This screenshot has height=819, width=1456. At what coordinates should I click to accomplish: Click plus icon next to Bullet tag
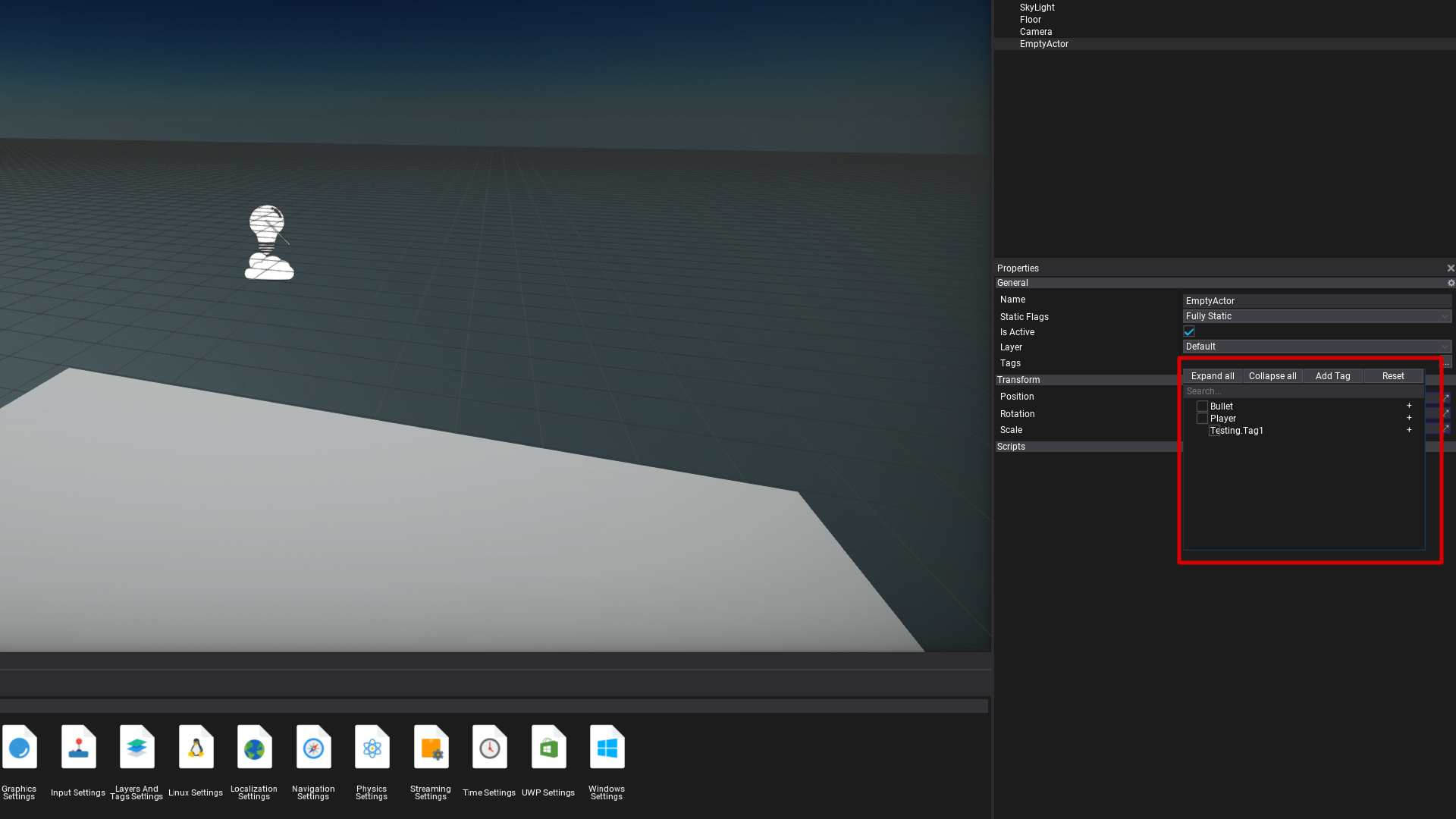click(x=1409, y=406)
